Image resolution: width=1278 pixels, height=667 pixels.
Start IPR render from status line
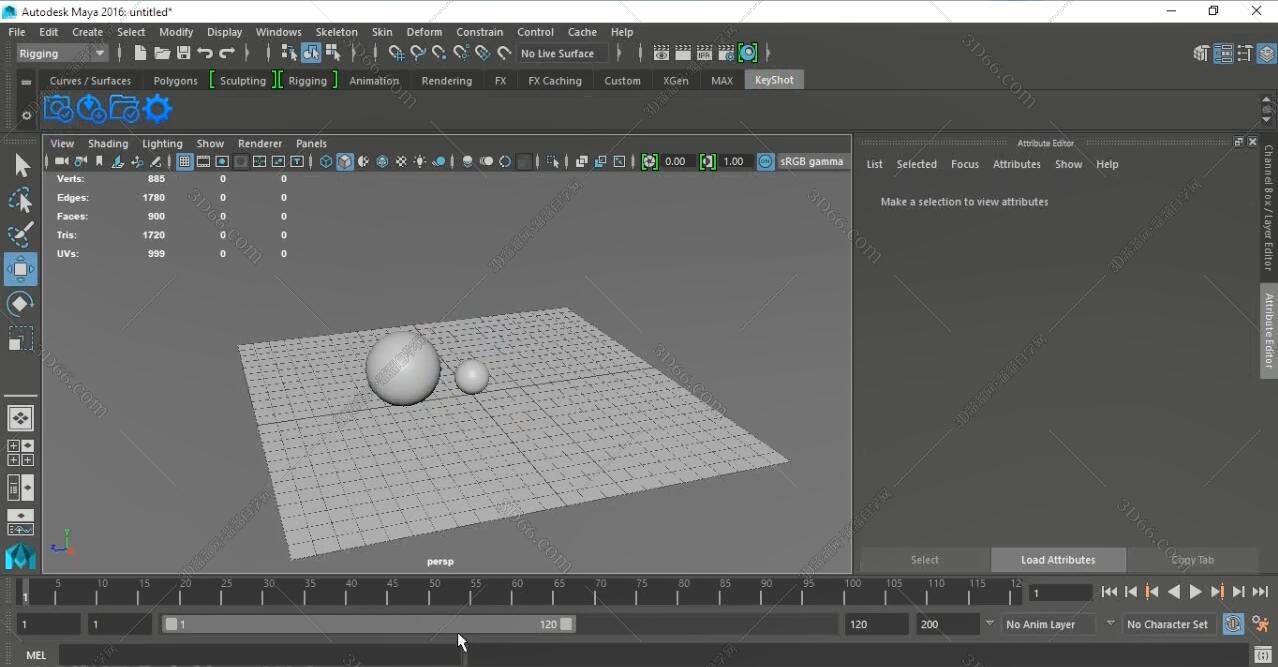pyautogui.click(x=705, y=53)
